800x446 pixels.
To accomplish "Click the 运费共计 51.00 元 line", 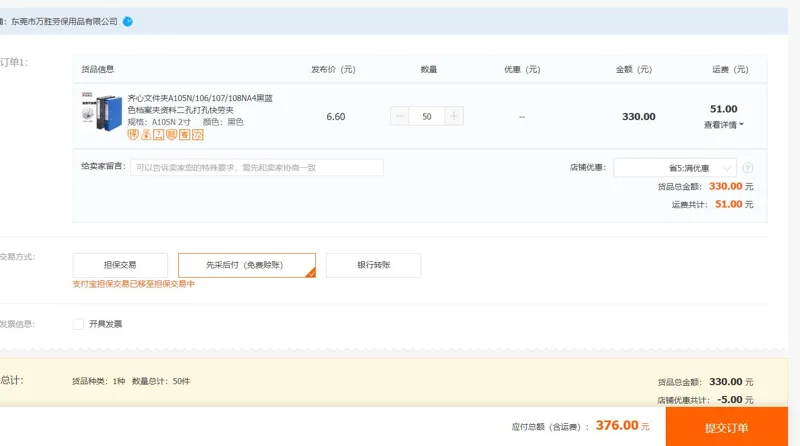I will click(712, 204).
